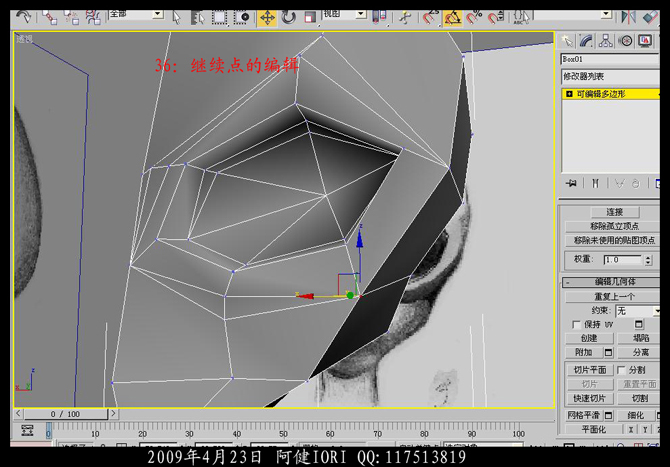
Task: Toggle the Spinner Snap icon
Action: coord(496,18)
